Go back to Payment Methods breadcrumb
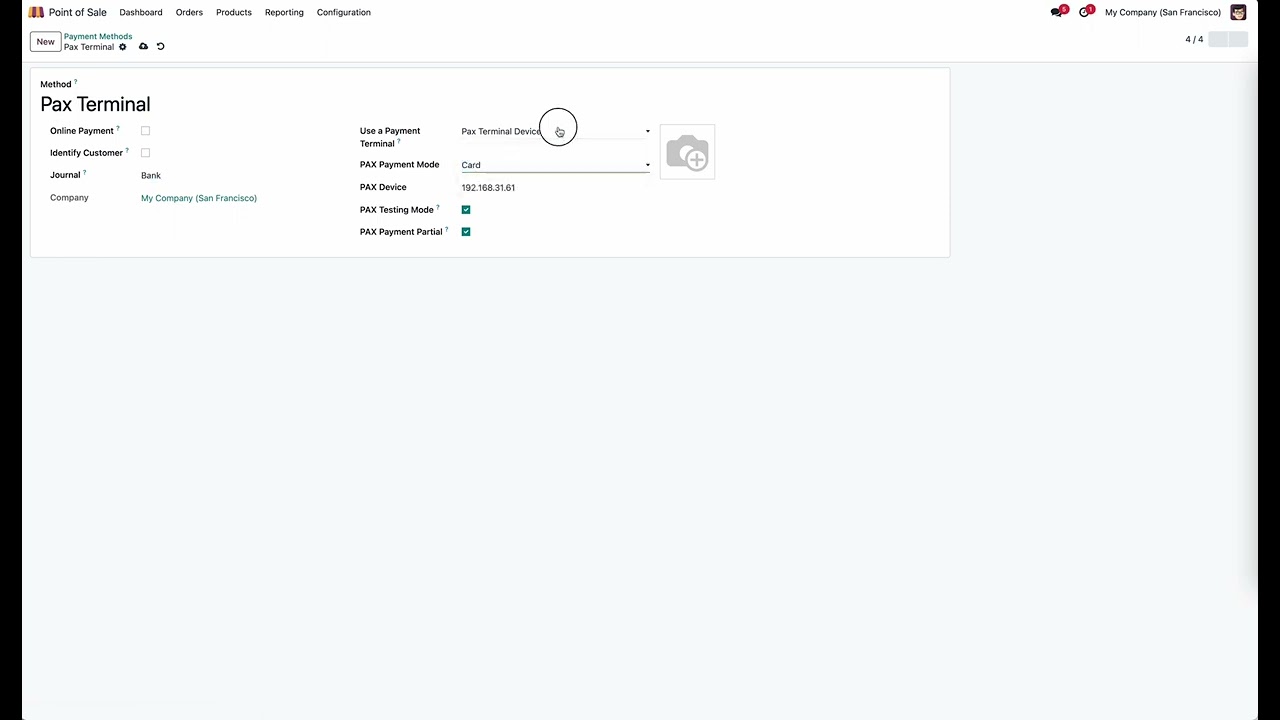 [x=98, y=36]
